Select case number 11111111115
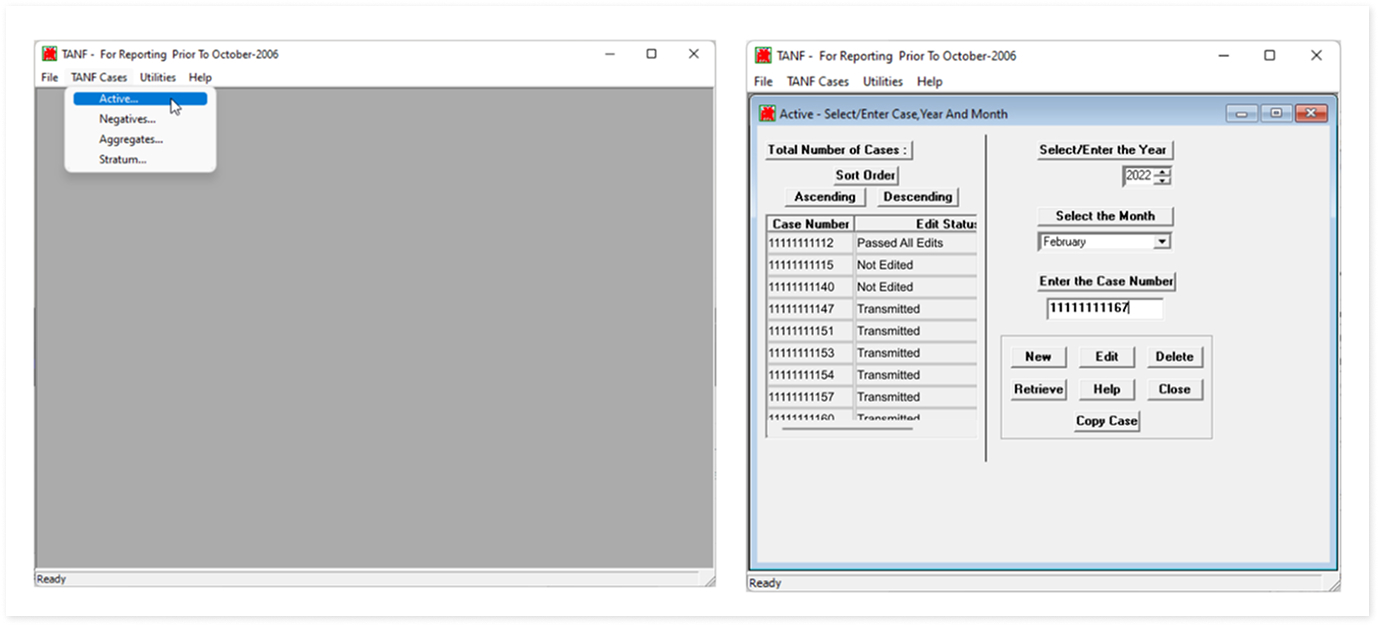Image resolution: width=1379 pixels, height=626 pixels. [x=810, y=265]
